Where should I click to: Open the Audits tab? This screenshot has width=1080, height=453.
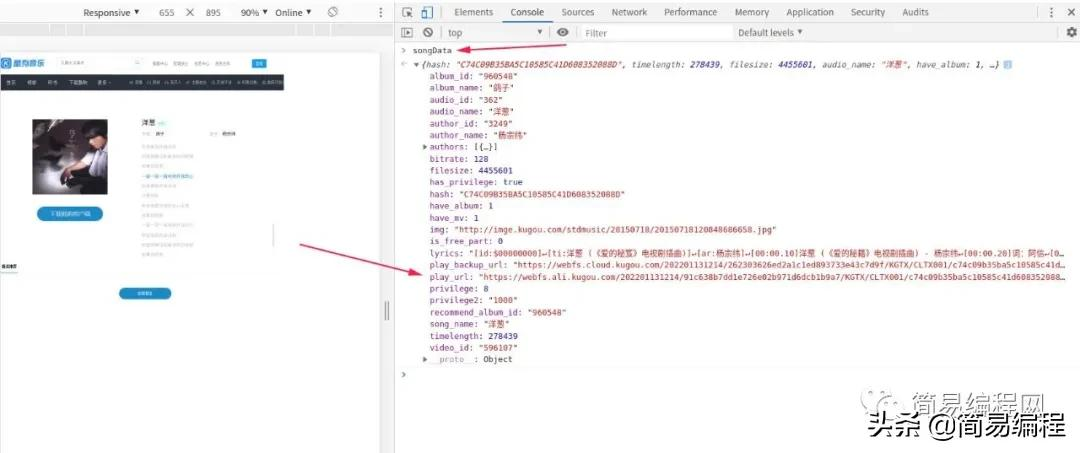click(915, 12)
